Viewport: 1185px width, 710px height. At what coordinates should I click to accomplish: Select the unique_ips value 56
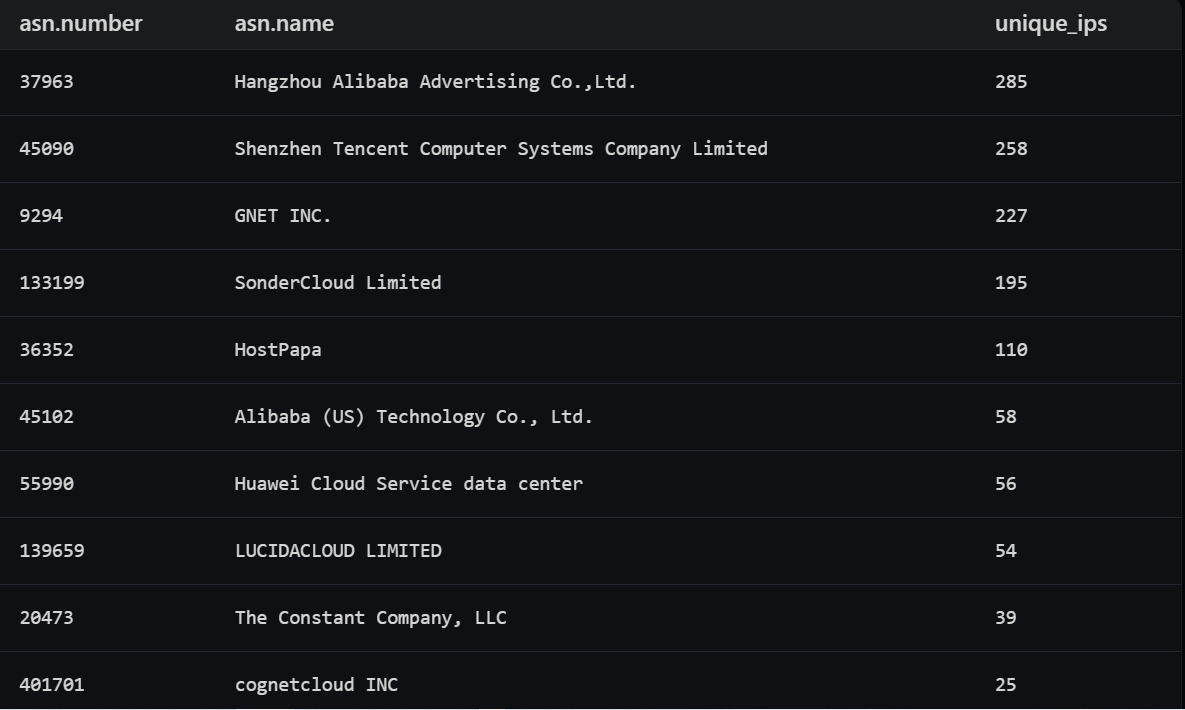pyautogui.click(x=1006, y=484)
